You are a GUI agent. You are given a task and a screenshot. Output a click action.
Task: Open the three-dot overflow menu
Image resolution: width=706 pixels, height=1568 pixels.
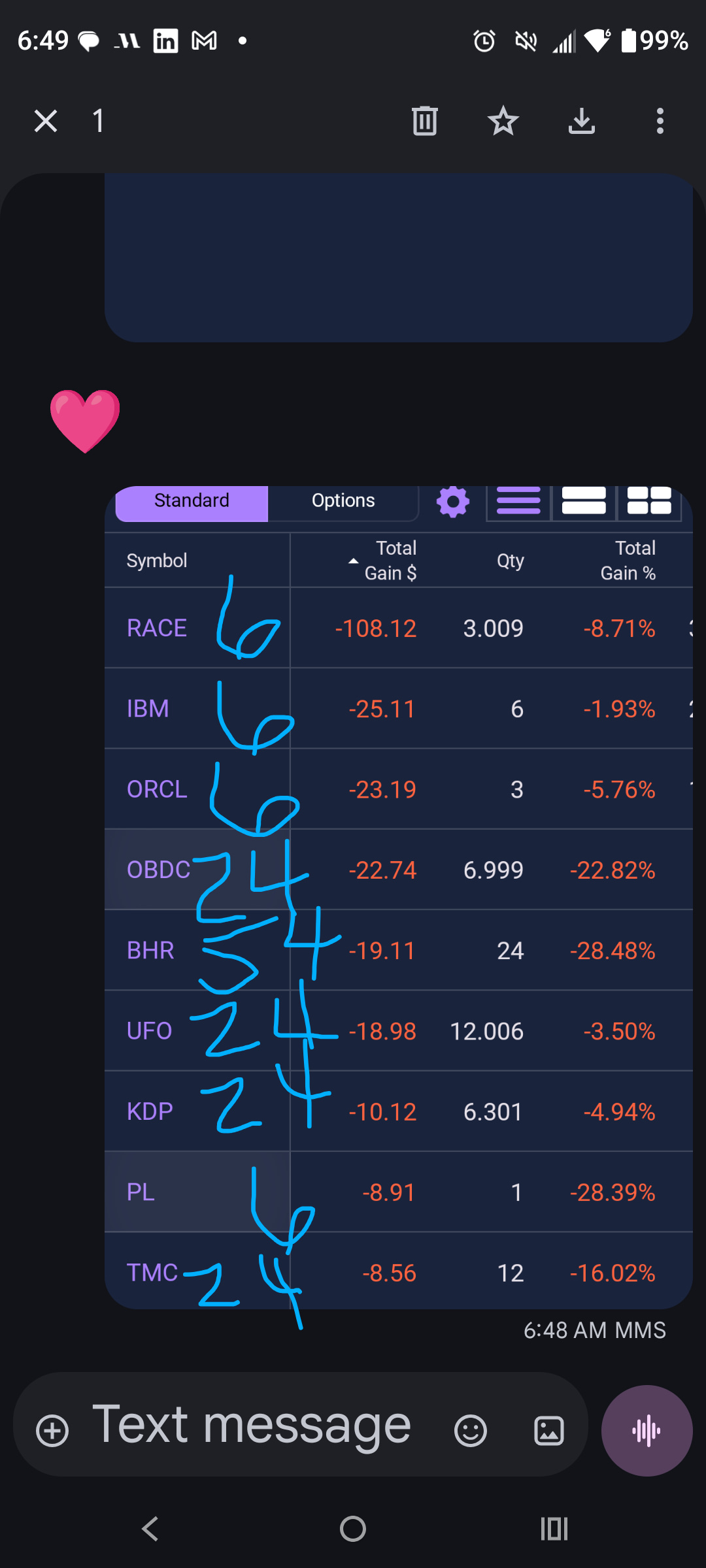point(660,121)
